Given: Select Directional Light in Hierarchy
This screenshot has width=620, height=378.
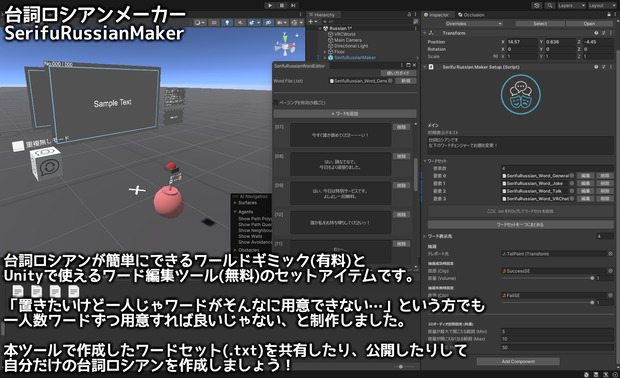Looking at the screenshot, I should click(x=351, y=46).
